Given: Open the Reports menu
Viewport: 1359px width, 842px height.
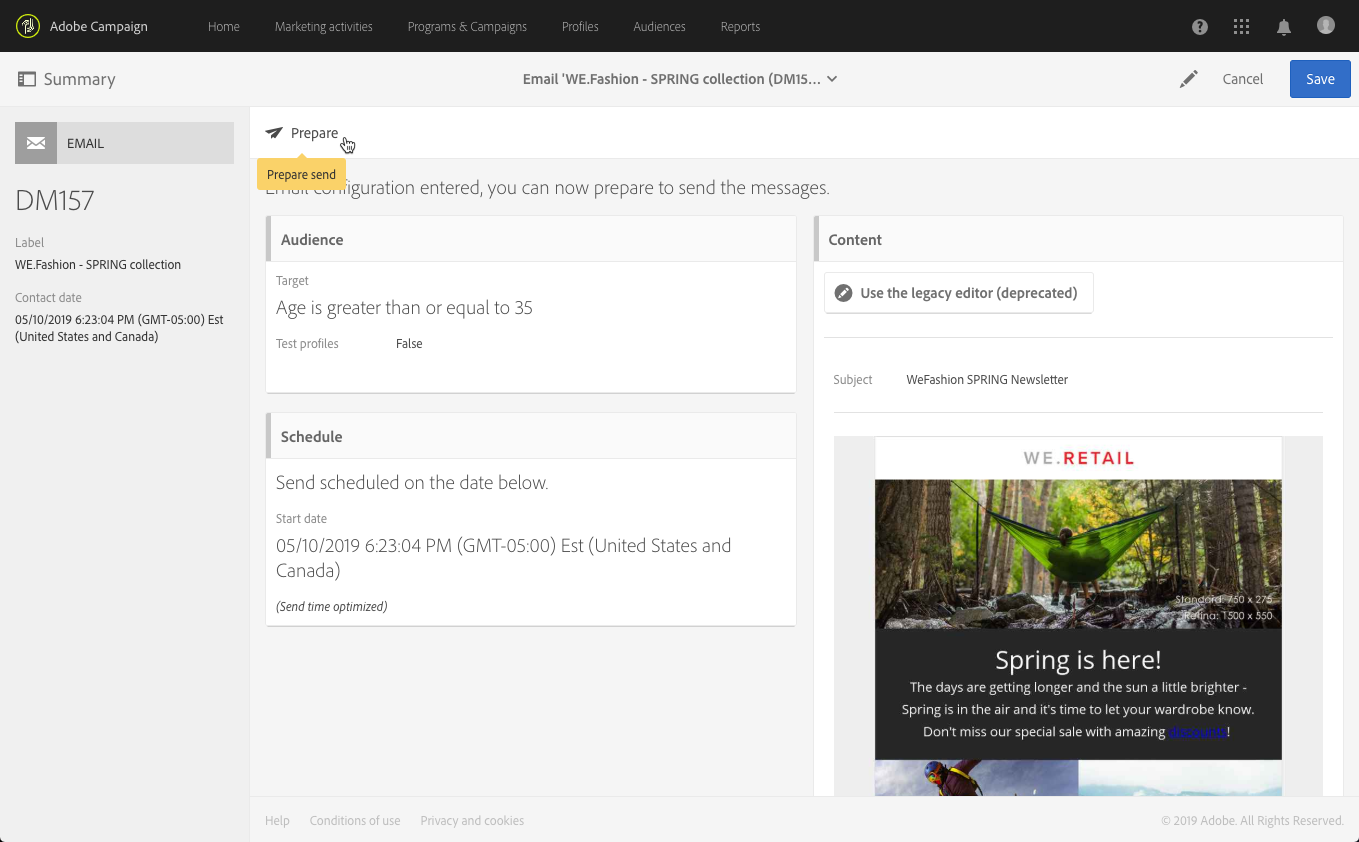Looking at the screenshot, I should click(740, 27).
